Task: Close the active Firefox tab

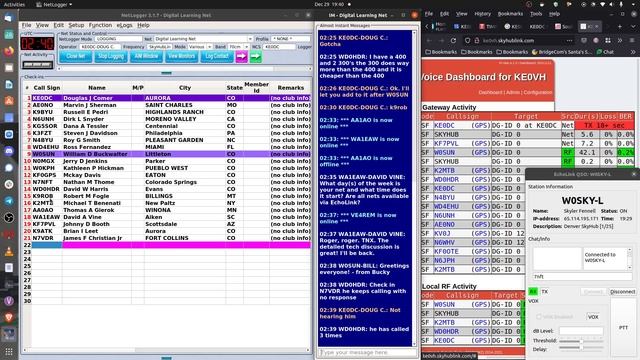Action: 596,26
